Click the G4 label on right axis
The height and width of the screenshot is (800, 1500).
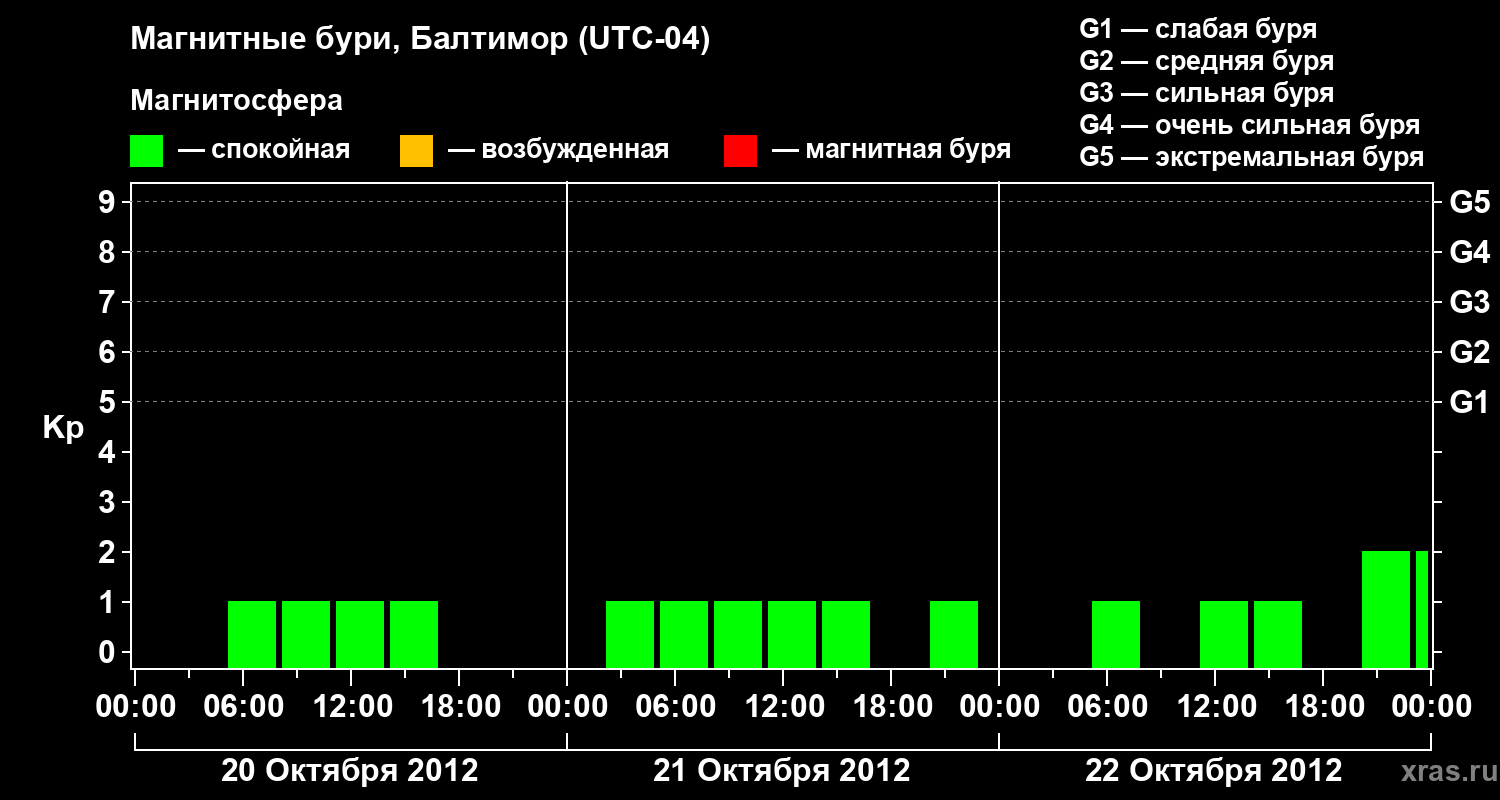tap(1469, 252)
